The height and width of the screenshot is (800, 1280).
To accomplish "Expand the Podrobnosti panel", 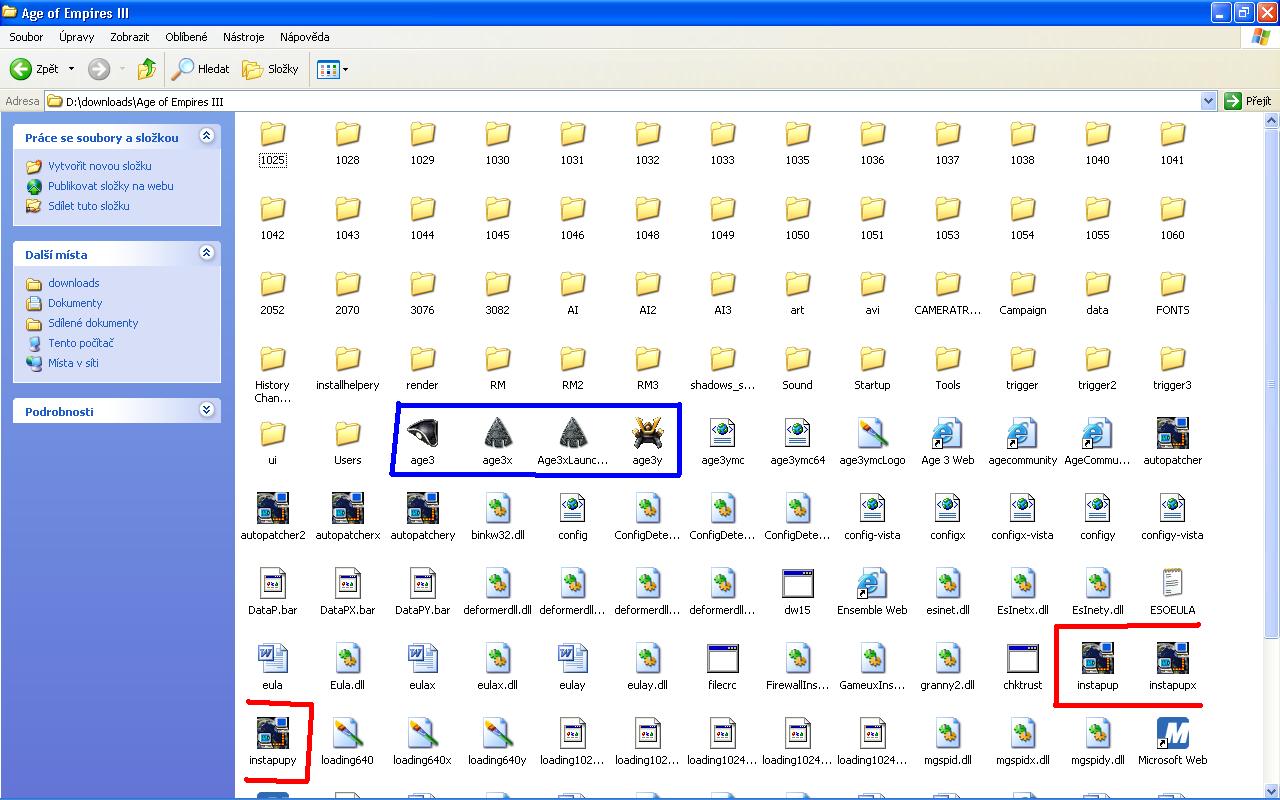I will (206, 410).
